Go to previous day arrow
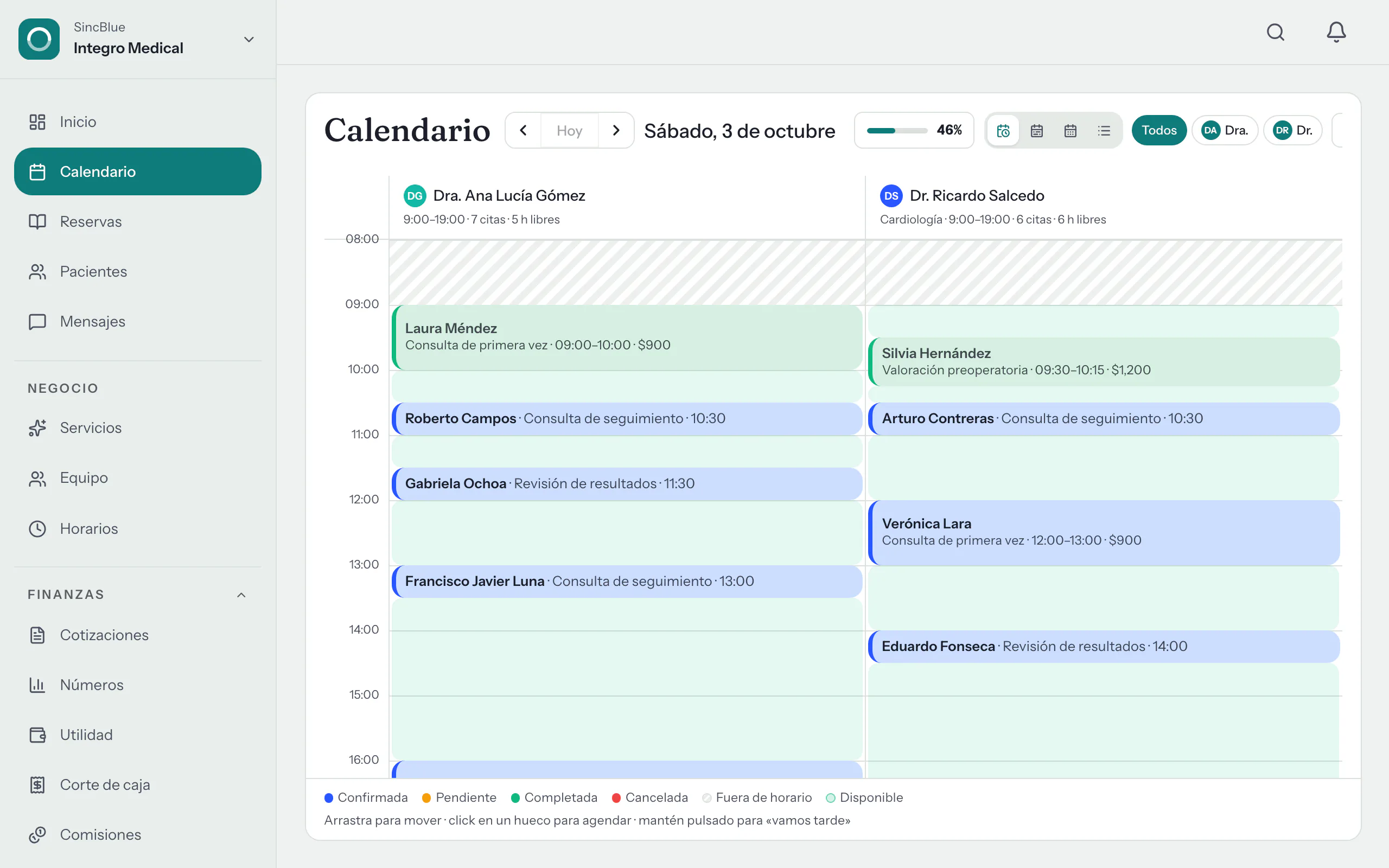 524,130
